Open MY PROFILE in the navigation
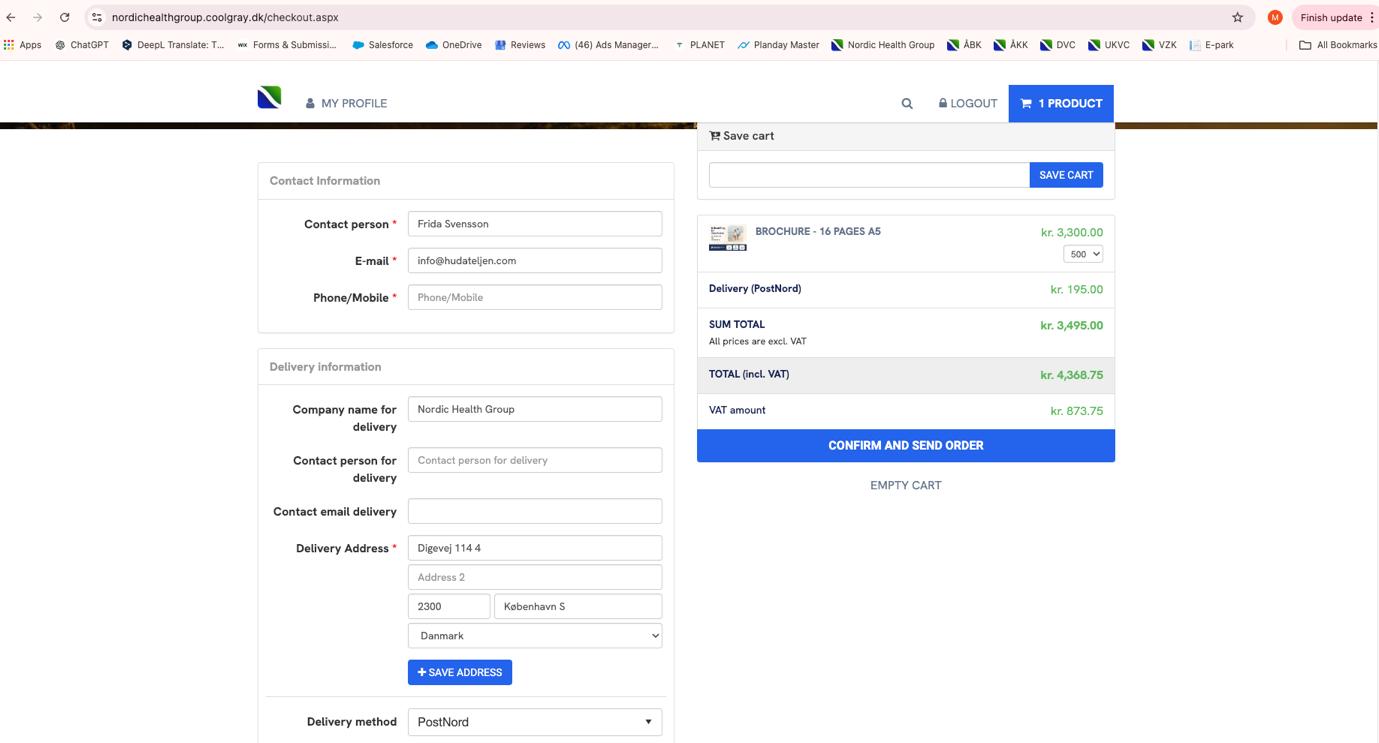1379x743 pixels. point(346,103)
